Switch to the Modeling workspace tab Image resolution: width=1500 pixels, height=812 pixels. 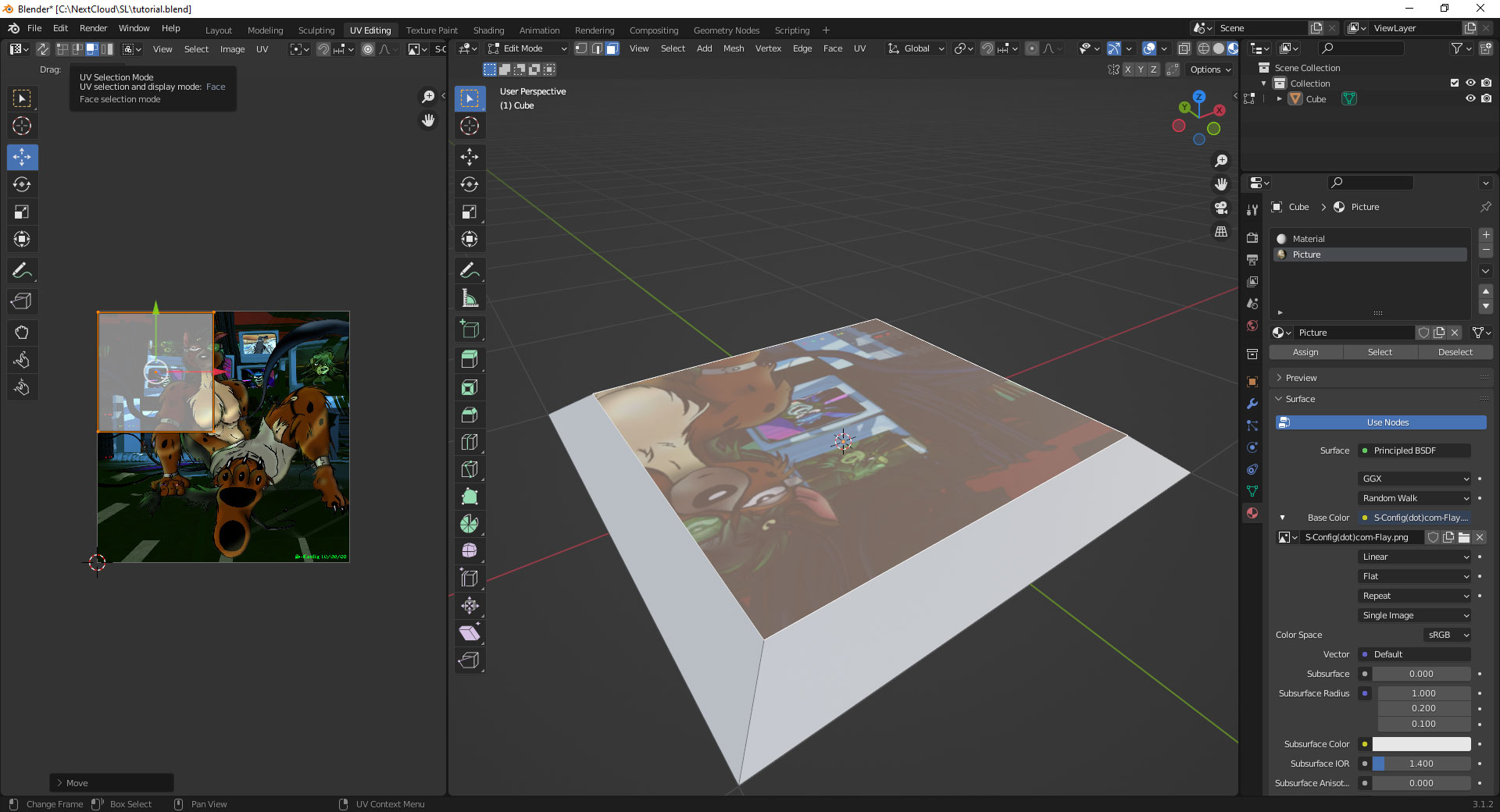pos(265,30)
